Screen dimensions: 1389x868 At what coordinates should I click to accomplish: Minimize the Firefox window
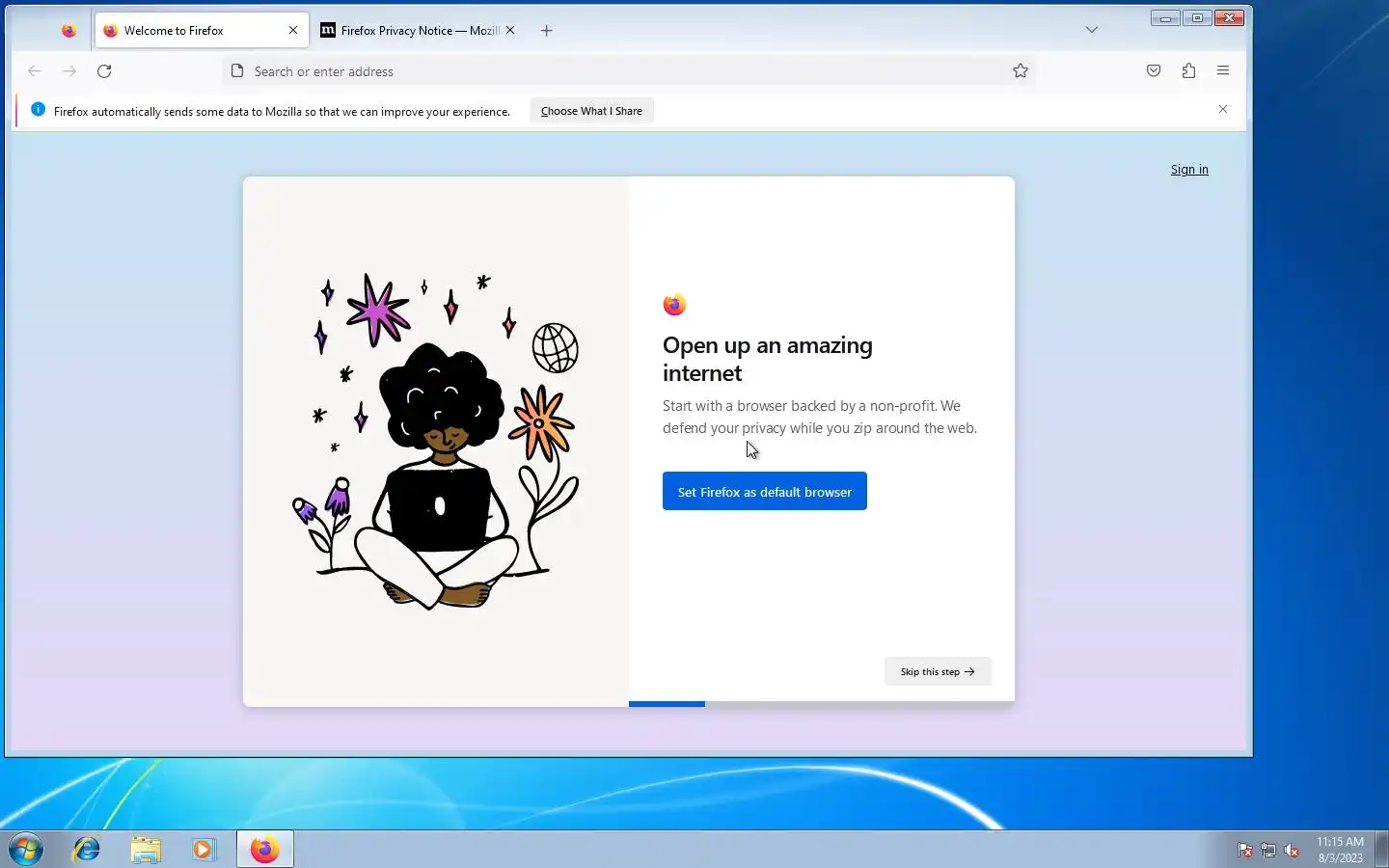point(1165,17)
